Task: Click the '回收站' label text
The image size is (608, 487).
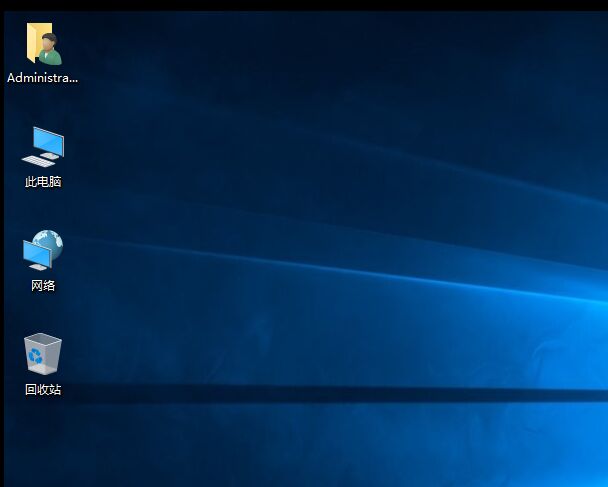Action: point(43,389)
